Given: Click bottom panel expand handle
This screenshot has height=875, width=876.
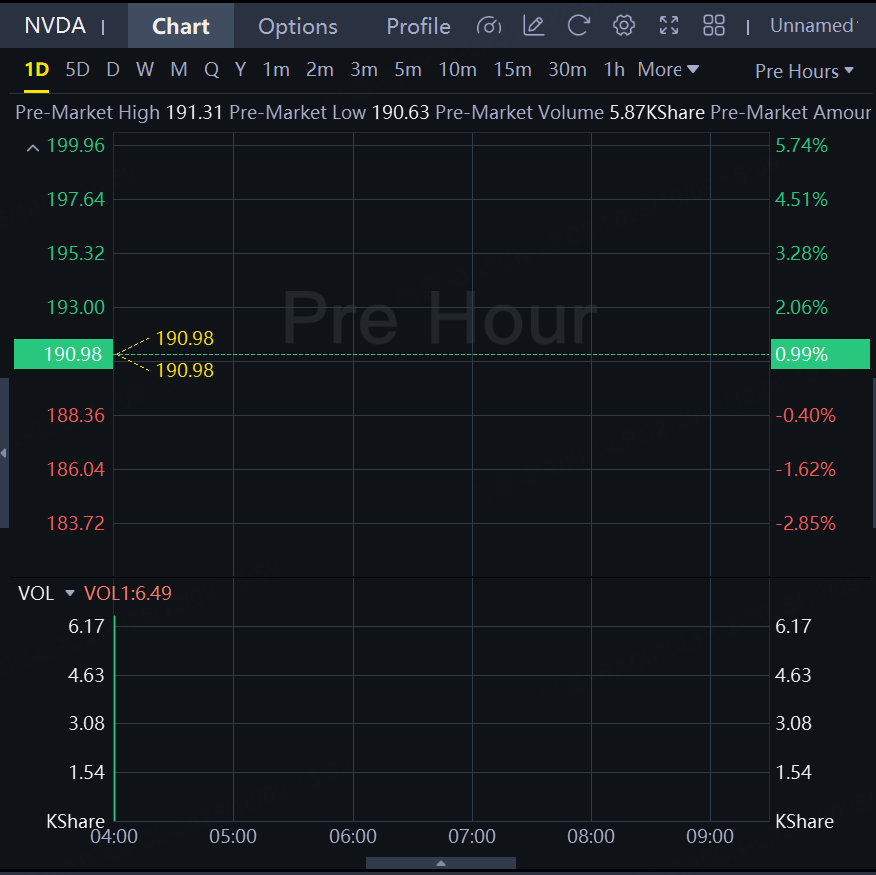Looking at the screenshot, I should 440,863.
